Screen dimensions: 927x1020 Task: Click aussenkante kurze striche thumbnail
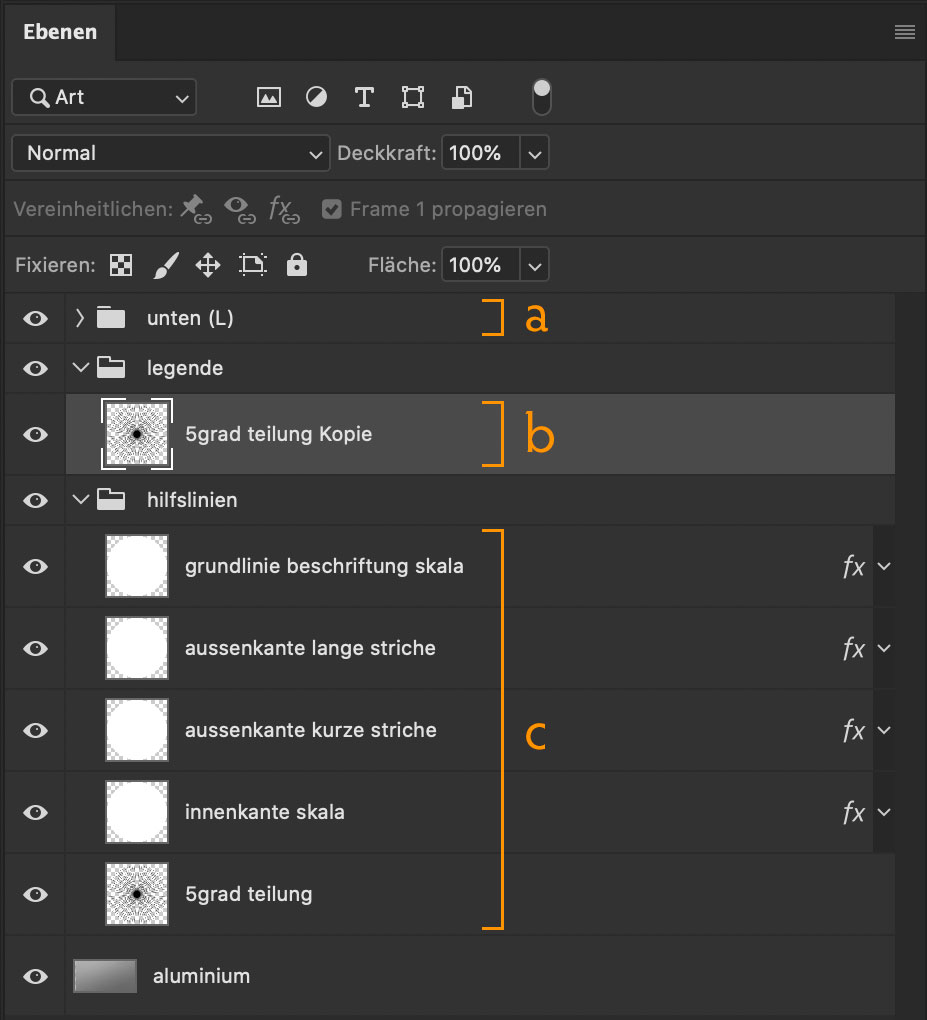[x=137, y=730]
